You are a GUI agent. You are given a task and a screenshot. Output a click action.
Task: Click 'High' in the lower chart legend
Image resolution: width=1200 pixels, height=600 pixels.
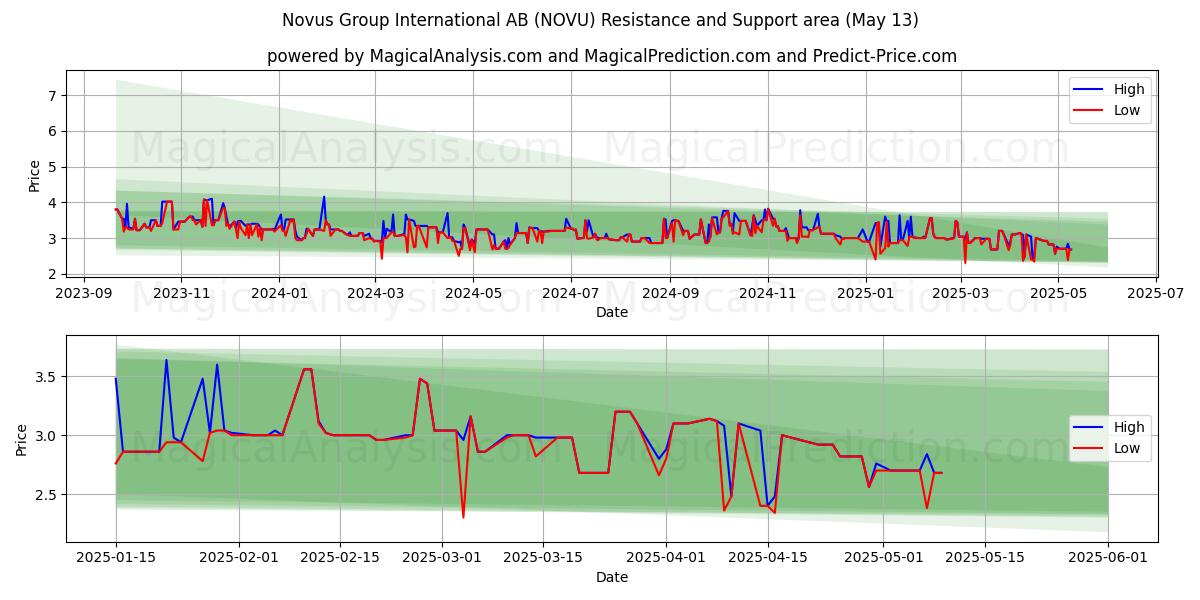tap(1129, 427)
